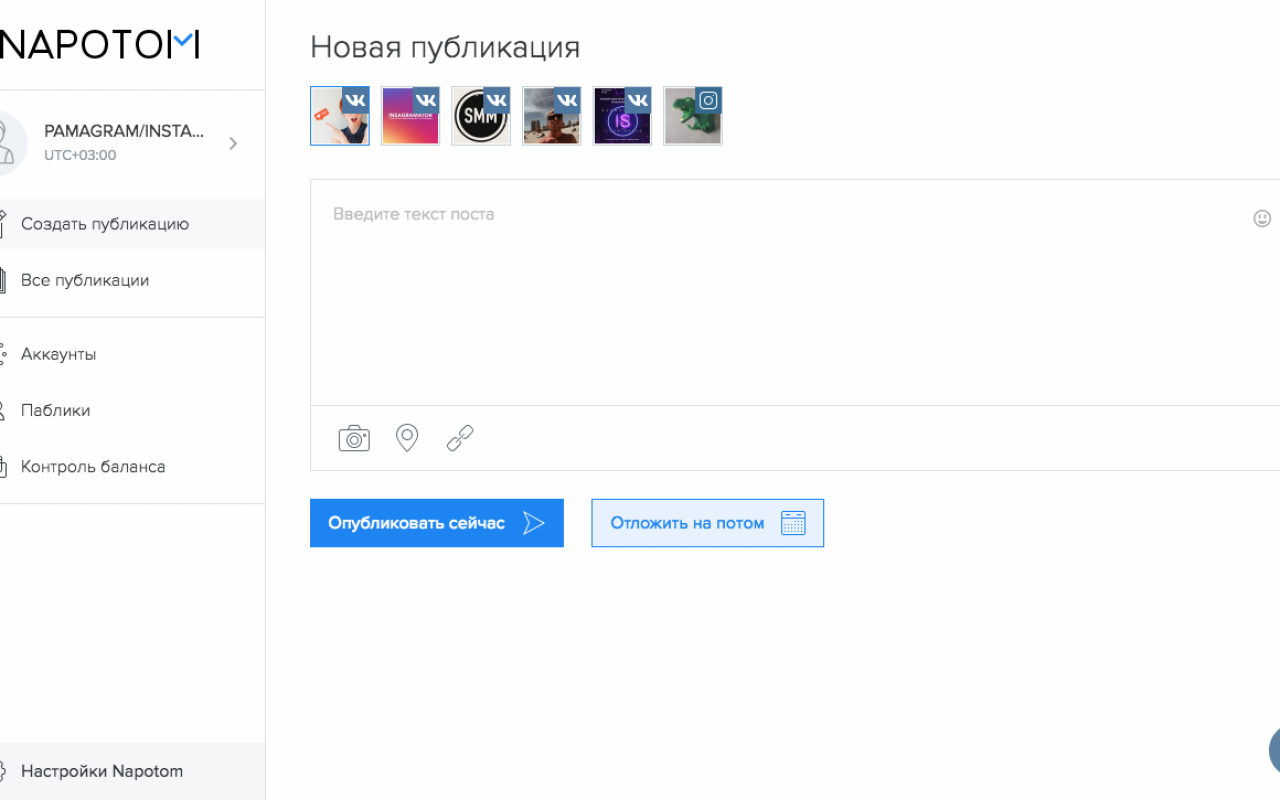Open the Создать публикацию menu item
The image size is (1280, 800).
pos(132,224)
